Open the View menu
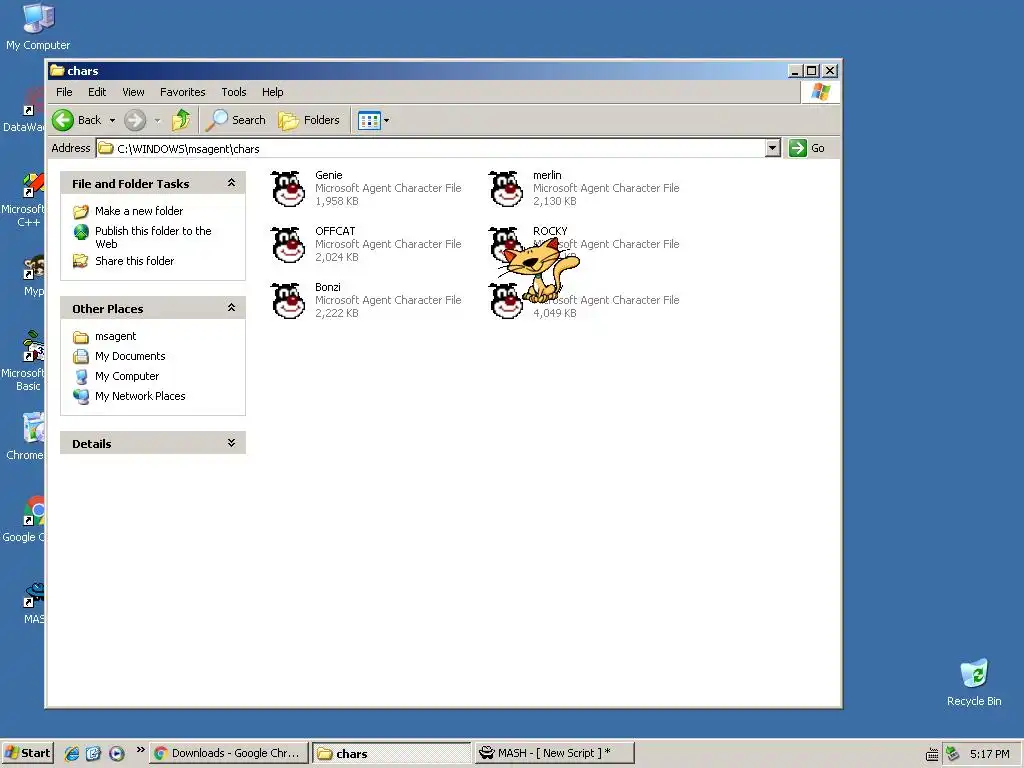Viewport: 1024px width, 768px height. pyautogui.click(x=133, y=92)
